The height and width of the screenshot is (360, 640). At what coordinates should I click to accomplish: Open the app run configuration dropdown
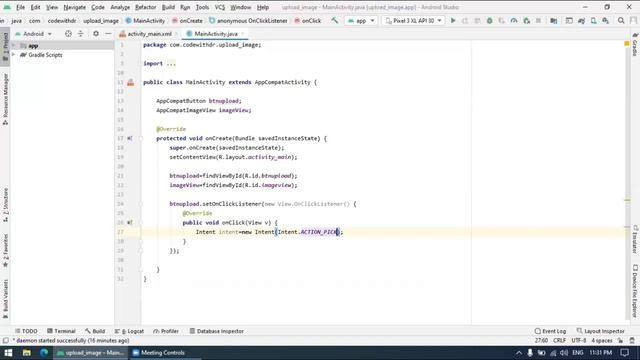point(361,20)
